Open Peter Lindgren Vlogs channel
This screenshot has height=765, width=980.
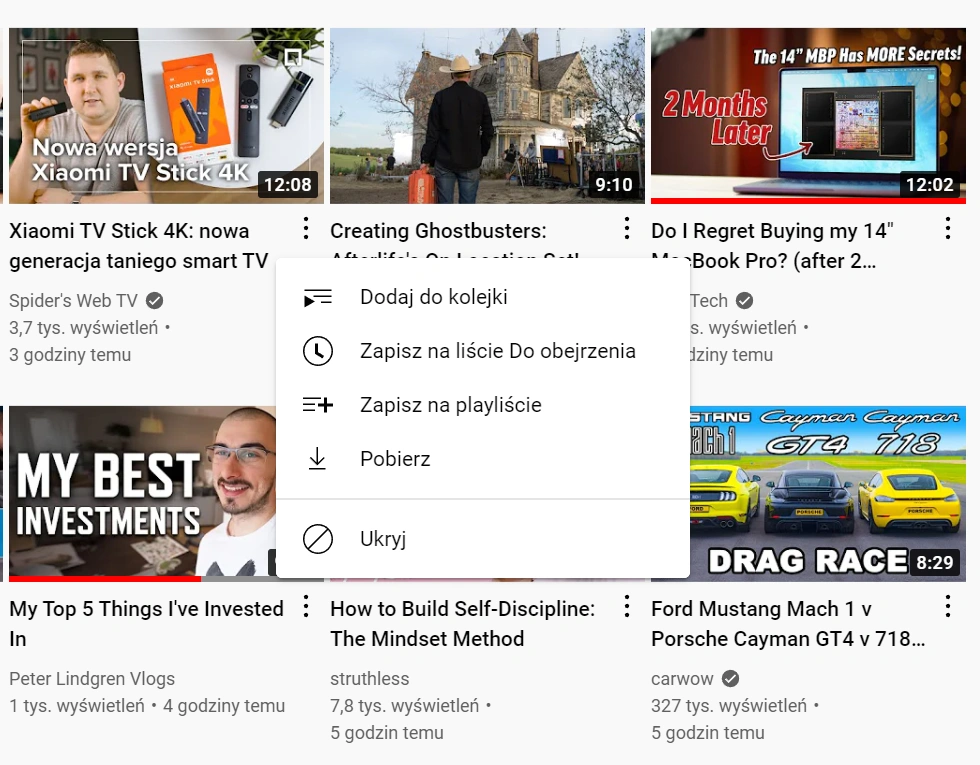[92, 679]
